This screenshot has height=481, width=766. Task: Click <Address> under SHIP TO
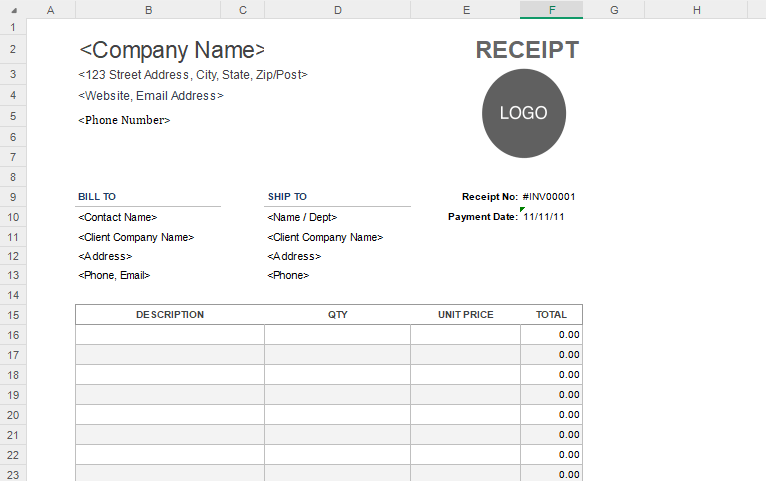pyautogui.click(x=294, y=256)
